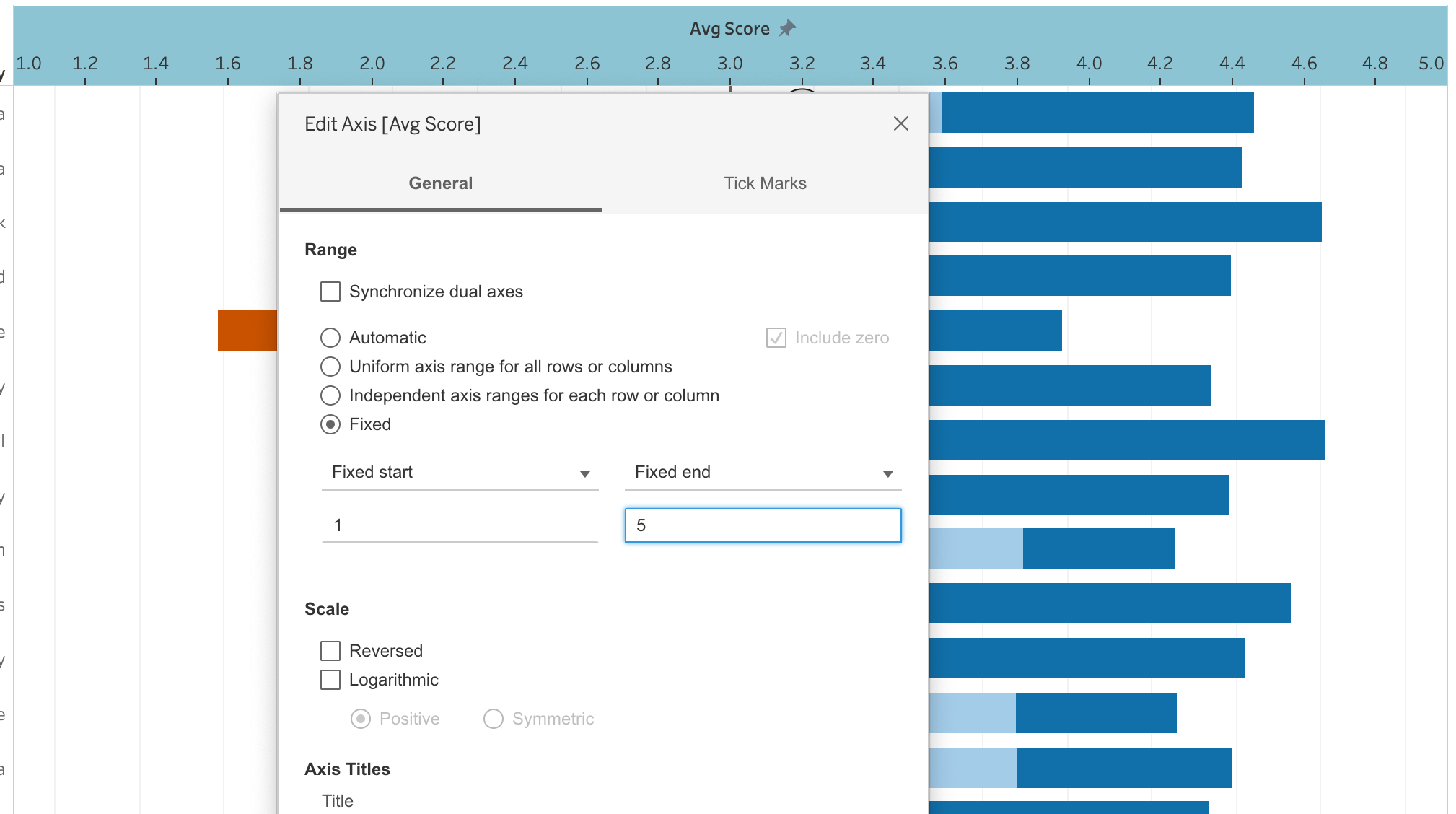The width and height of the screenshot is (1456, 814).
Task: Choose Uniform axis range for all rows
Action: pyautogui.click(x=330, y=367)
